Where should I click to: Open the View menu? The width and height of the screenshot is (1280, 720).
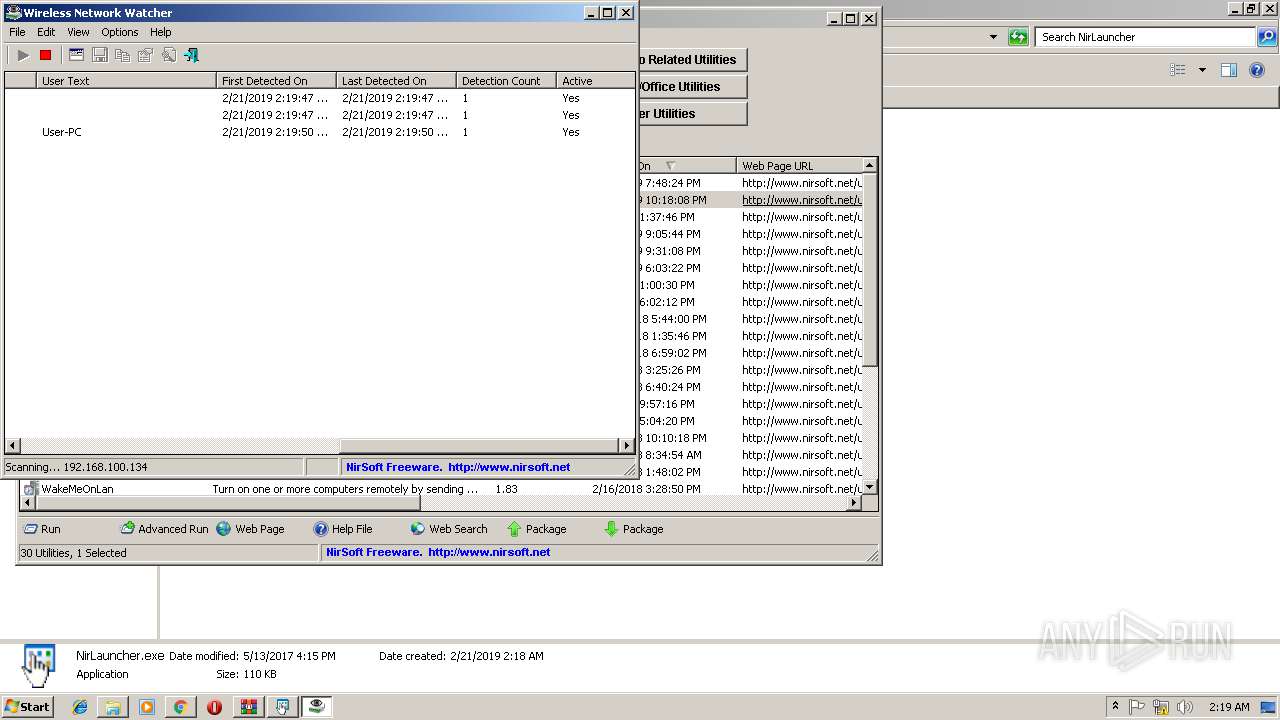coord(78,32)
